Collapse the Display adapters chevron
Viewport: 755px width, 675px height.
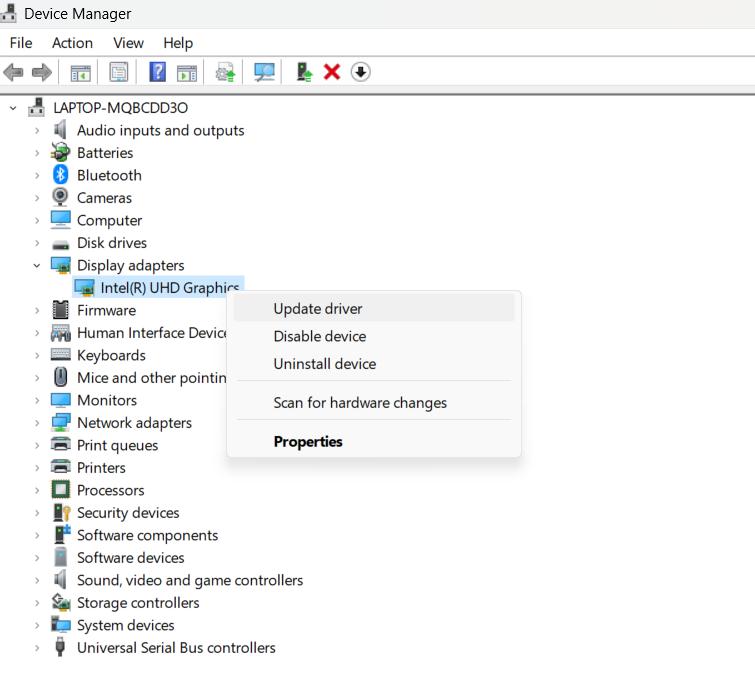click(37, 265)
